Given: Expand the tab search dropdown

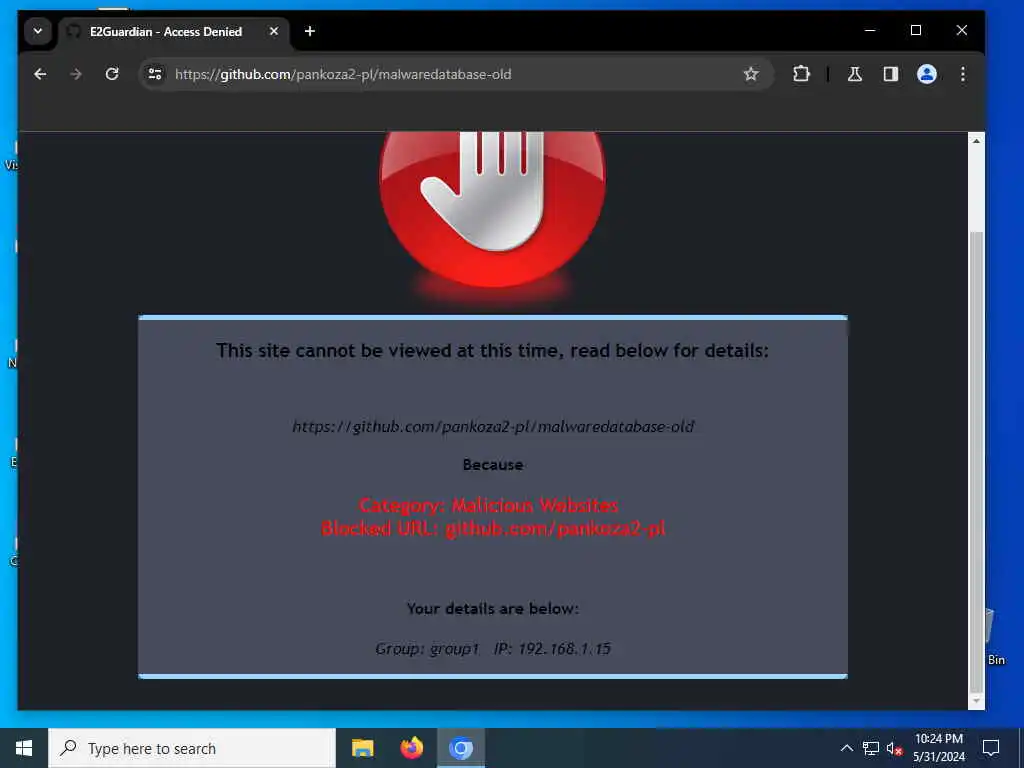Looking at the screenshot, I should [38, 31].
